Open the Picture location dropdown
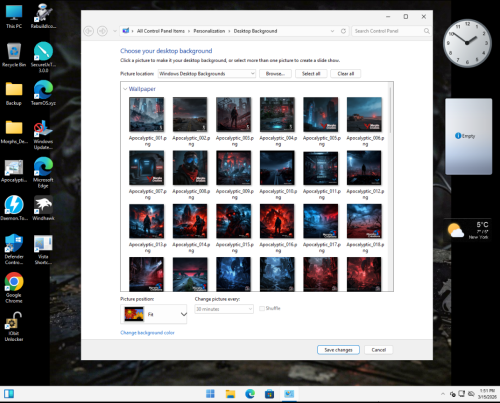This screenshot has width=500, height=403. coord(207,74)
